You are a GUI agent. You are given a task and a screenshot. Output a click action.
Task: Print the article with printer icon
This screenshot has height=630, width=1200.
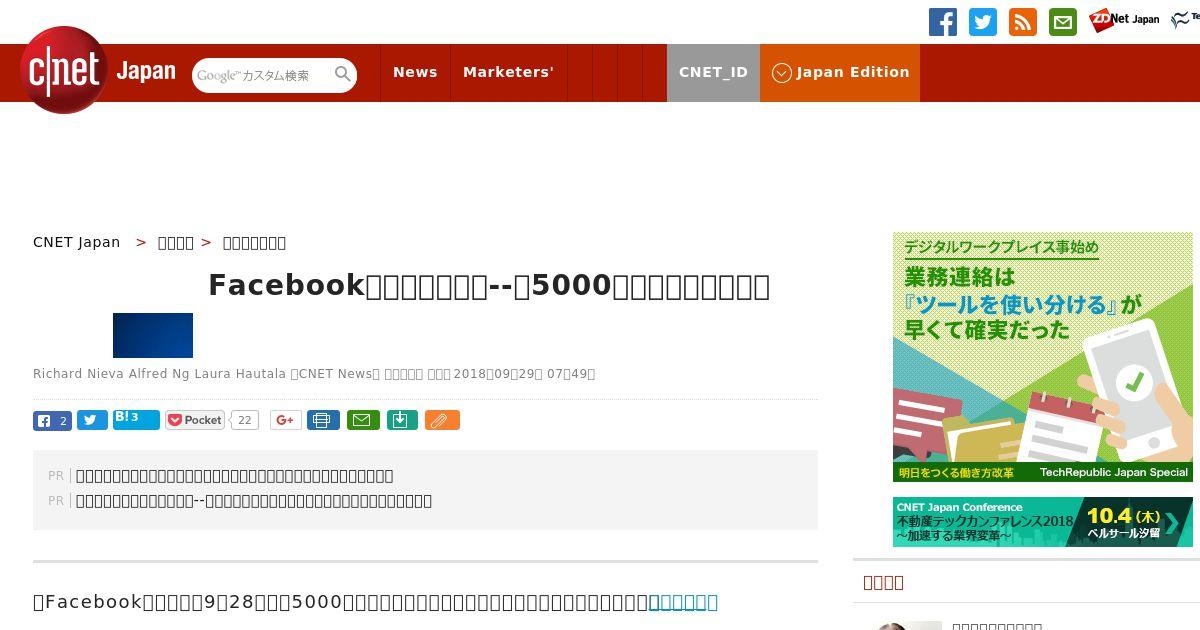(323, 420)
